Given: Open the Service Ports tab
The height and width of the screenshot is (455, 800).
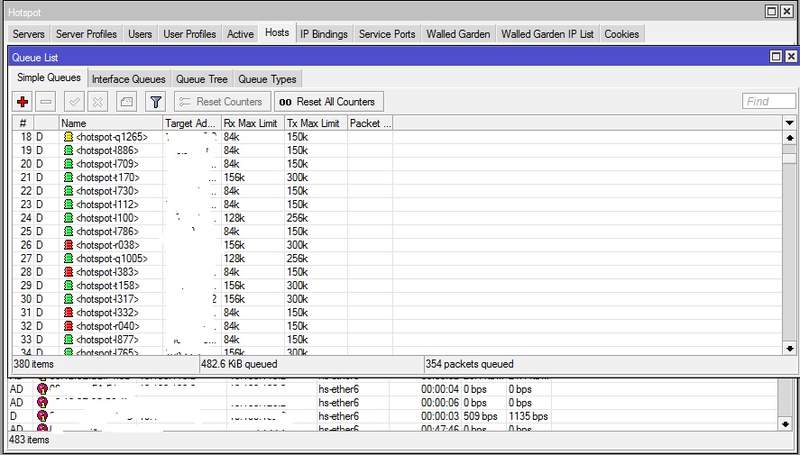Looking at the screenshot, I should click(x=387, y=34).
